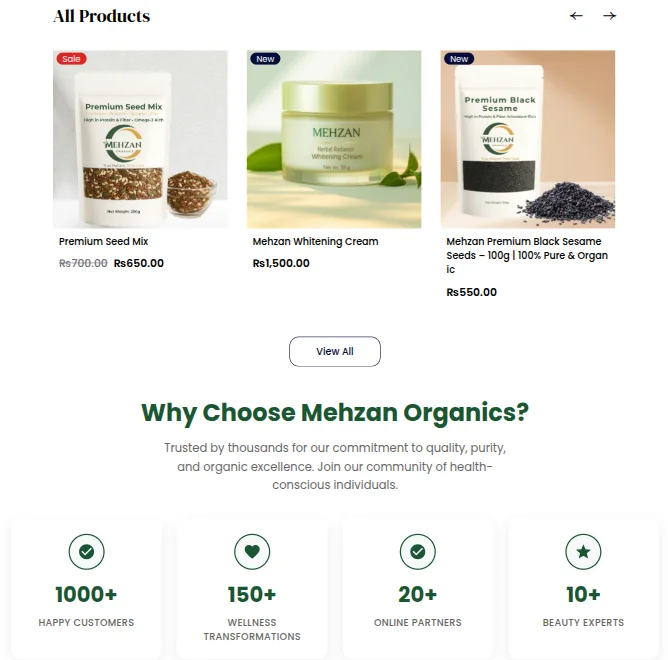The width and height of the screenshot is (668, 660).
Task: Click the Wellness Transformations heart icon
Action: [252, 551]
